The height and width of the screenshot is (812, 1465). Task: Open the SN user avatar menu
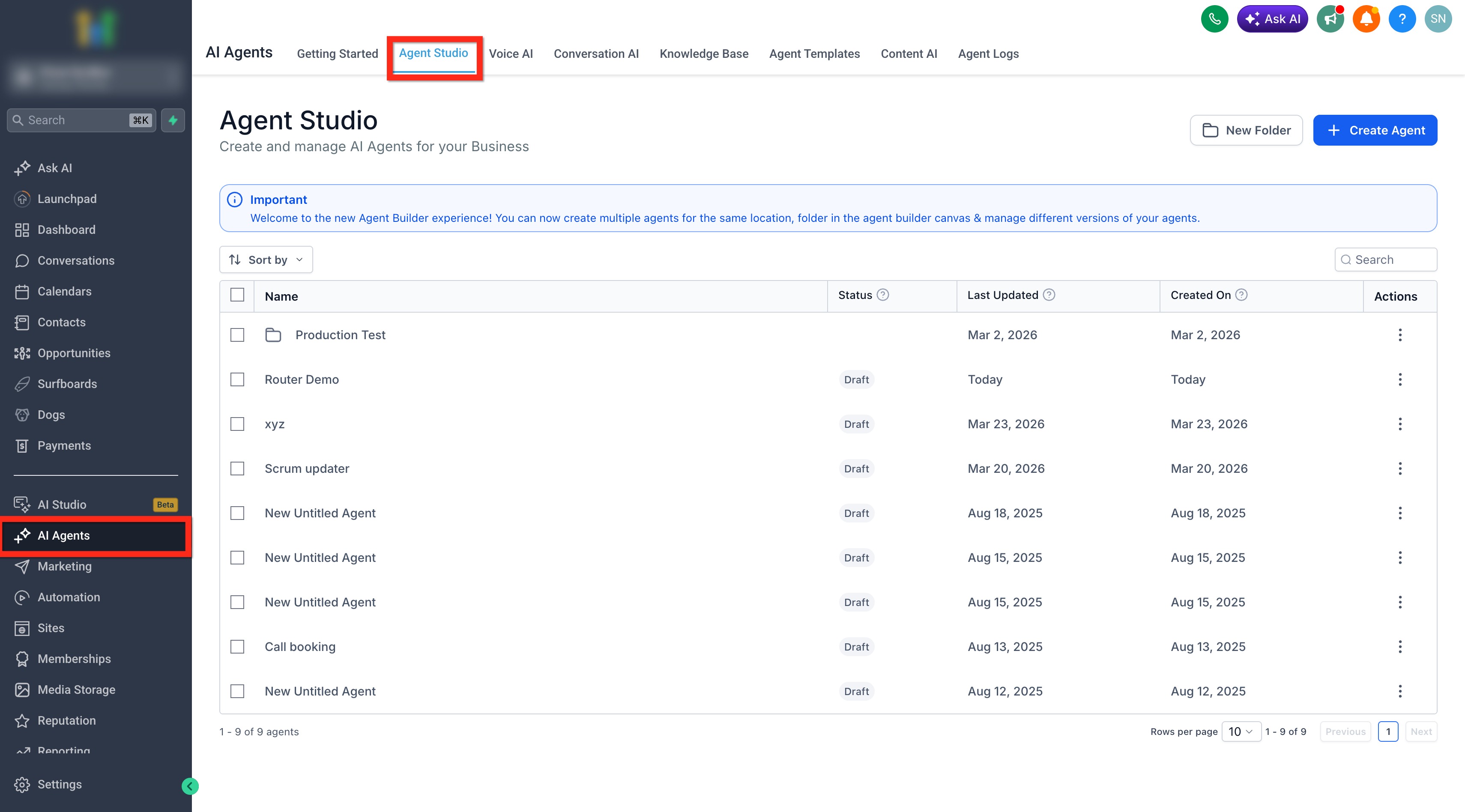[x=1438, y=19]
